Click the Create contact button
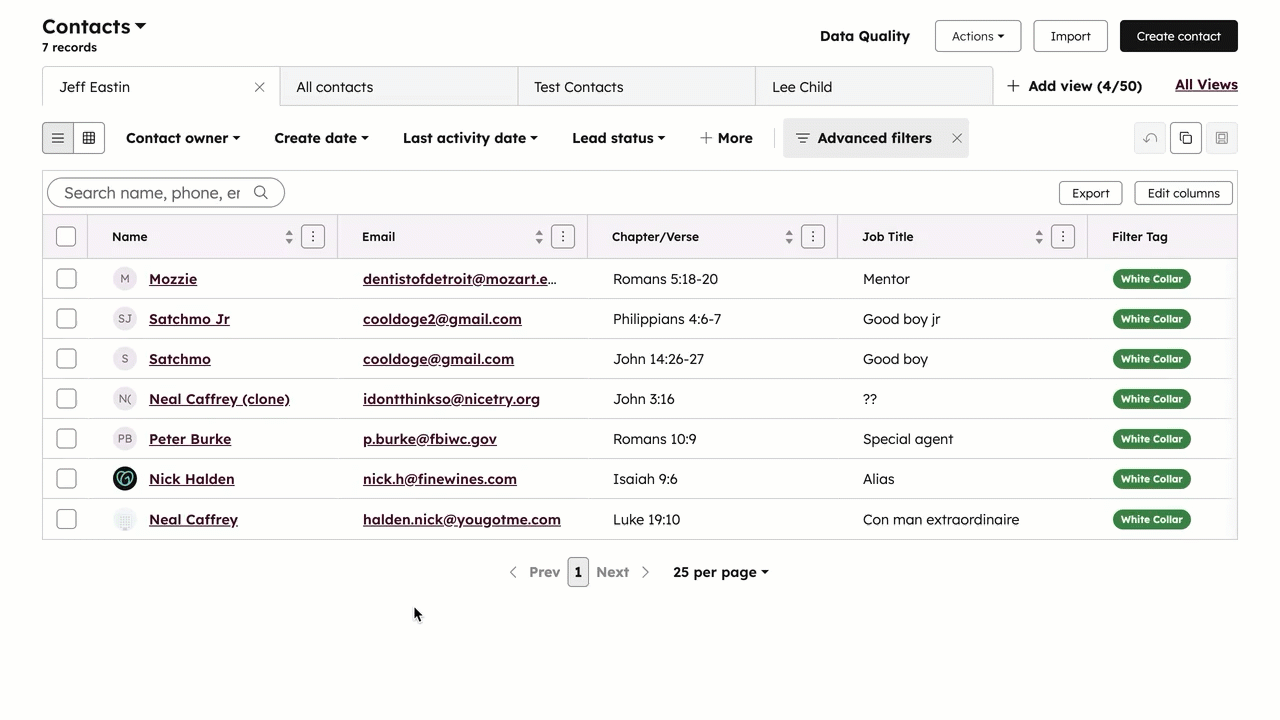Image resolution: width=1280 pixels, height=720 pixels. [x=1178, y=36]
